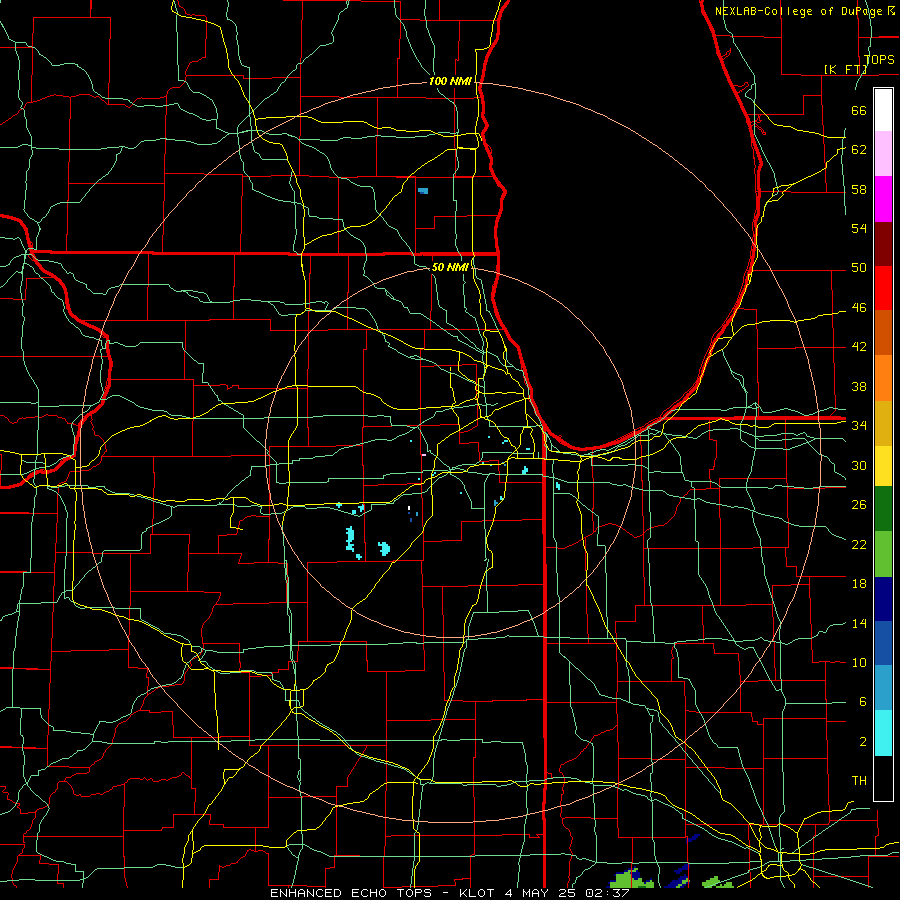Click the dark red (maroon) legend swatch
900x900 pixels.
883,243
